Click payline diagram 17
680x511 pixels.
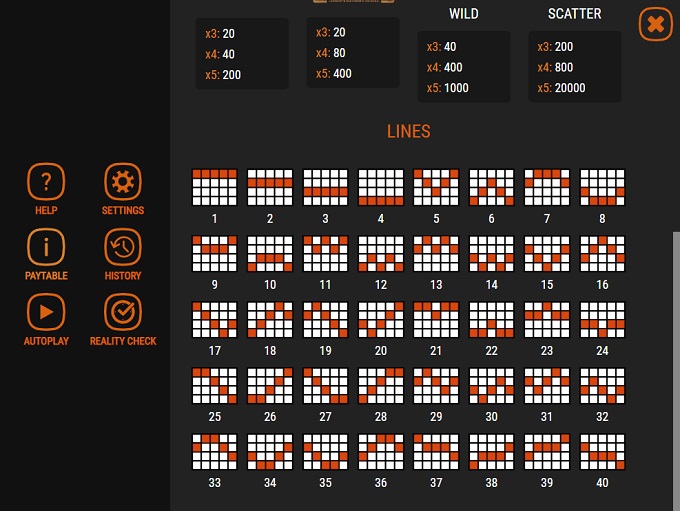(214, 320)
